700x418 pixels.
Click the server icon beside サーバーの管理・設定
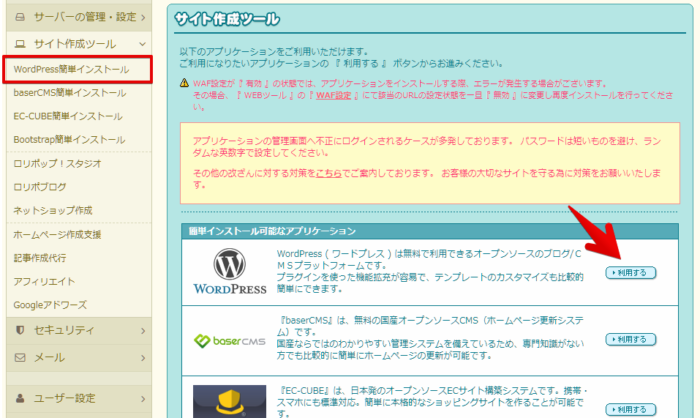click(x=20, y=17)
